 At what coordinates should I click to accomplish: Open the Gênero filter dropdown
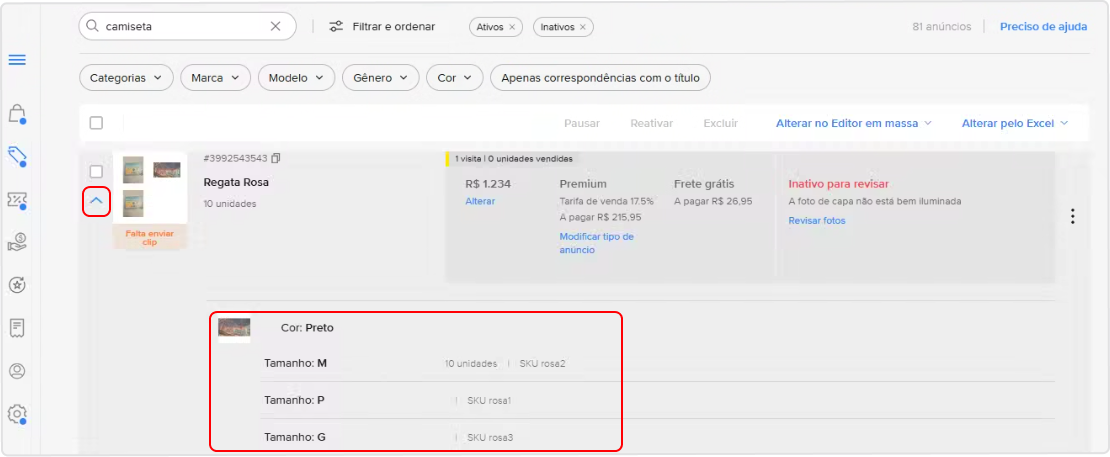pos(380,78)
